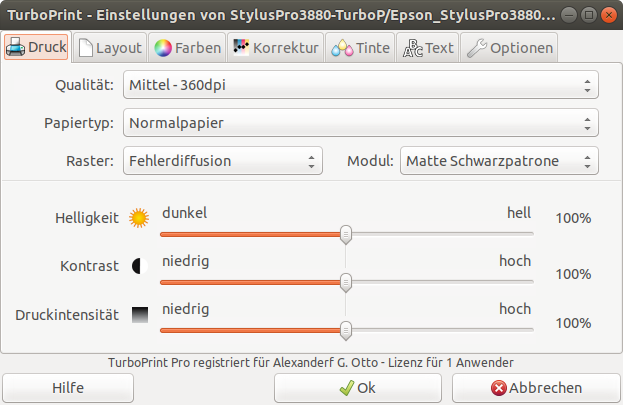Image resolution: width=623 pixels, height=405 pixels.
Task: Open the Tinte ink tab
Action: (x=360, y=47)
